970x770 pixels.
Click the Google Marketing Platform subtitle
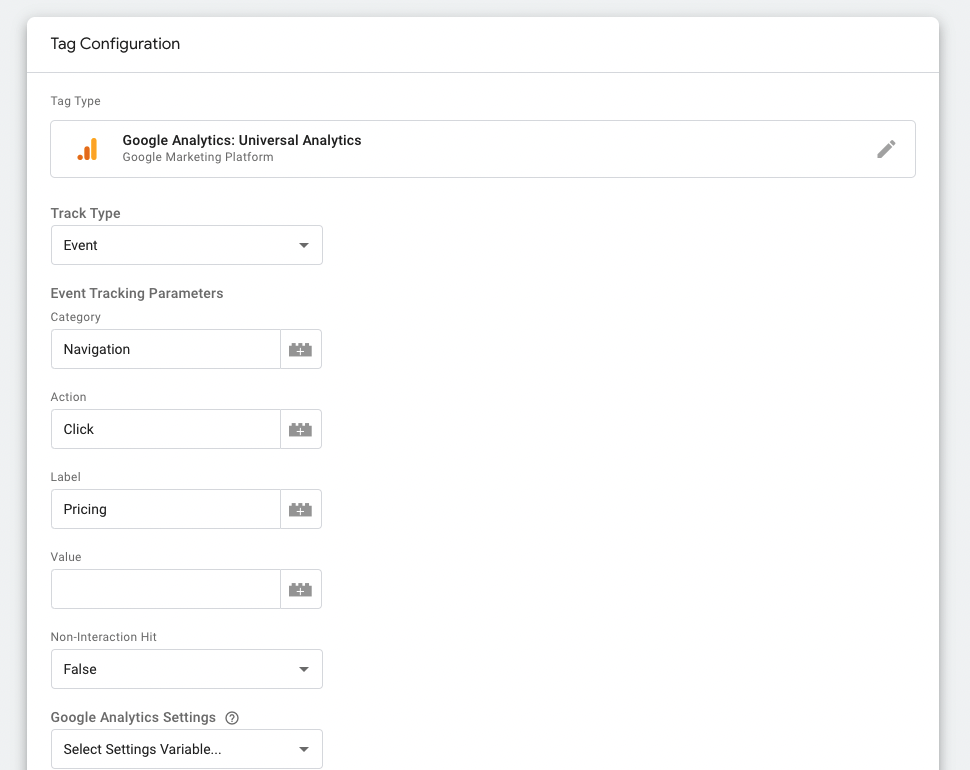tap(198, 157)
